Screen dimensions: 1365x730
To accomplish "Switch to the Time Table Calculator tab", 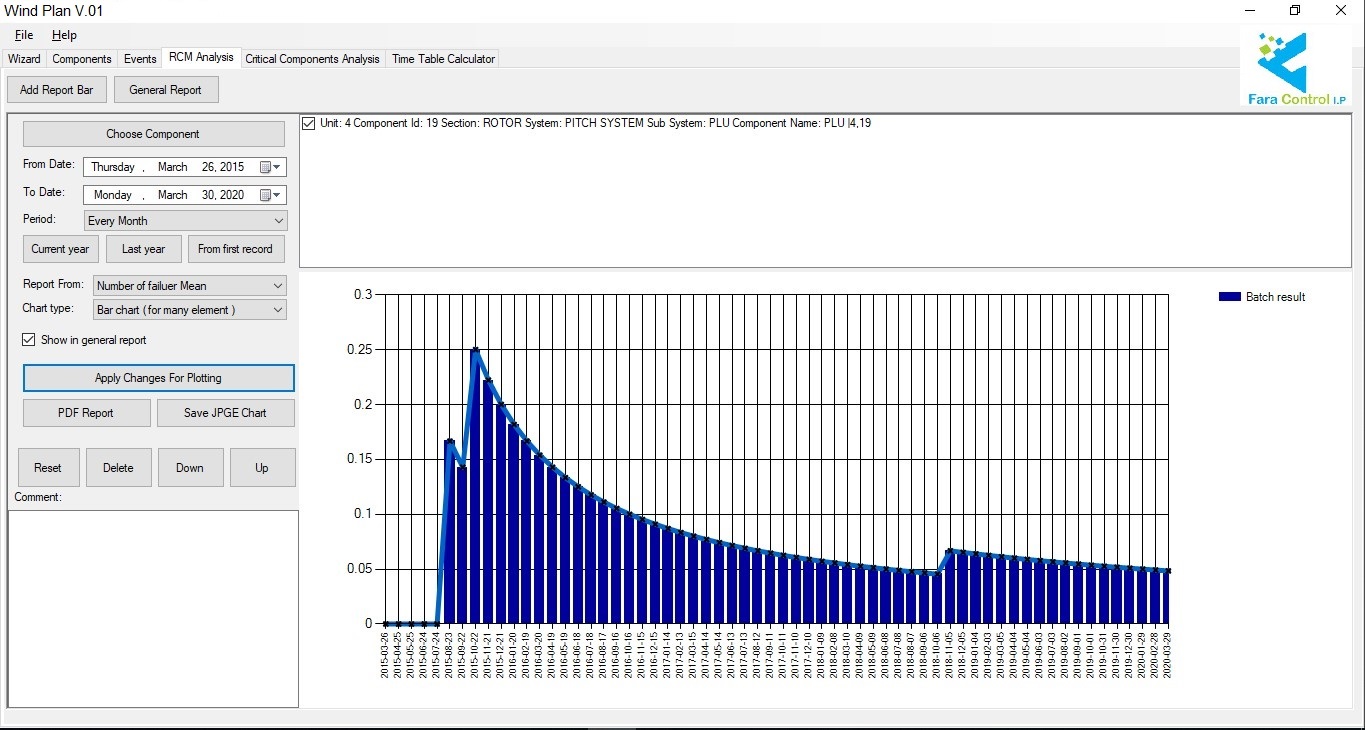I will click(443, 59).
